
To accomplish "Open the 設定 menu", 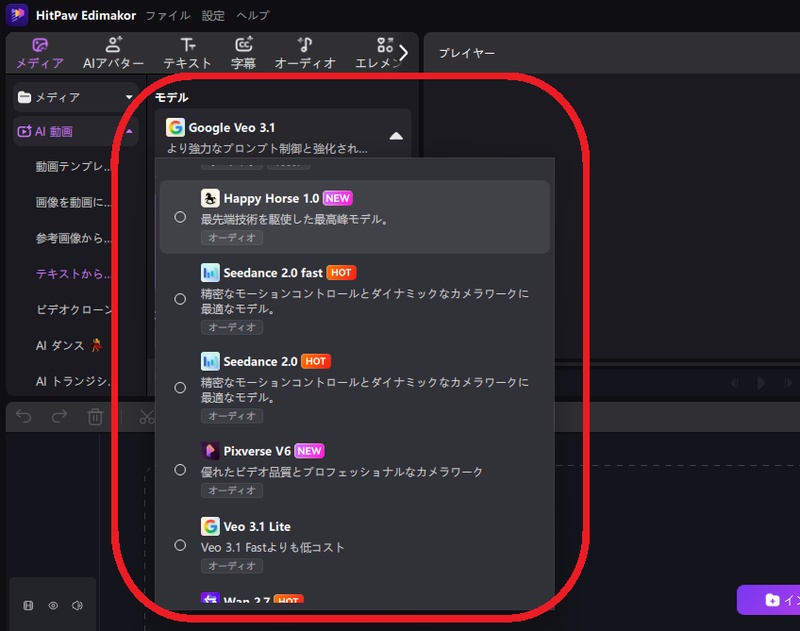I will point(213,16).
